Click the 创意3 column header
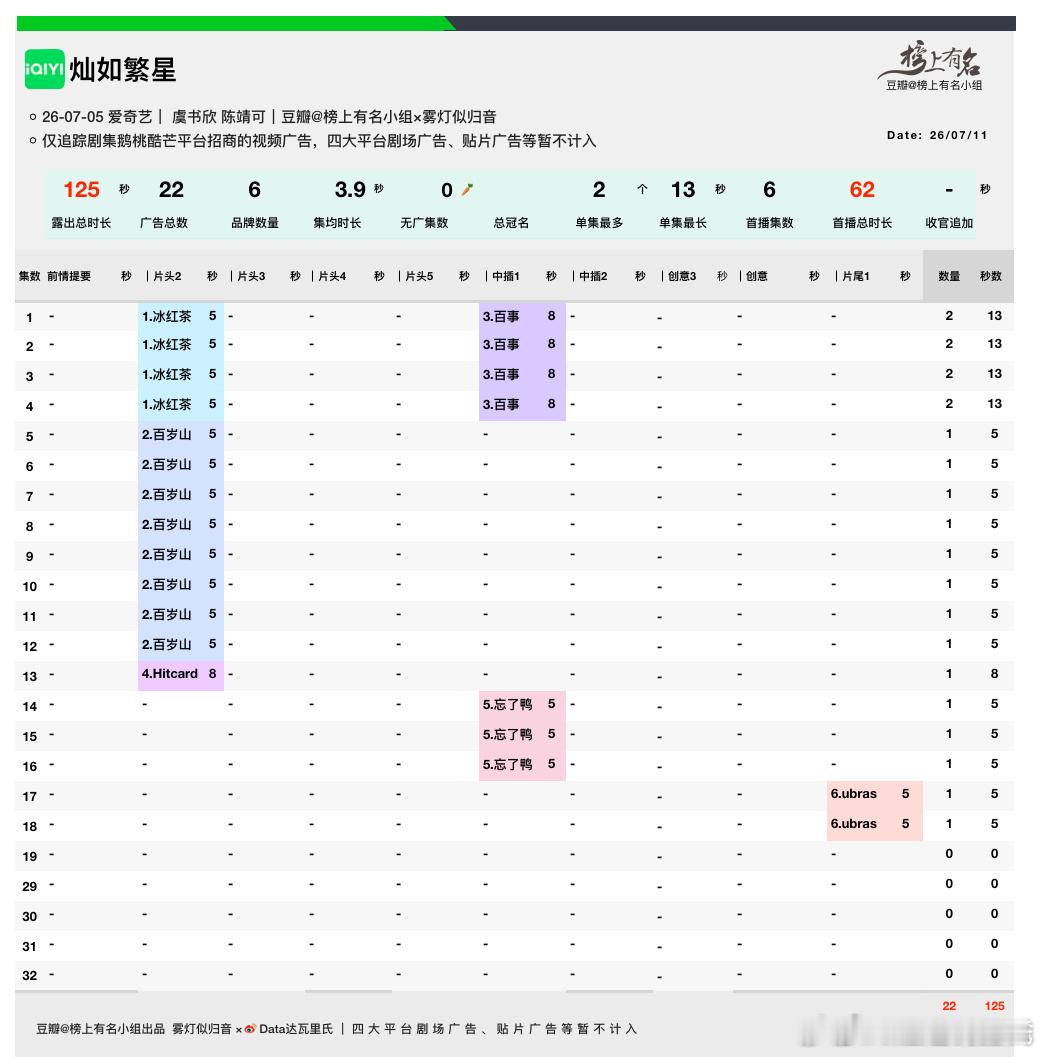The width and height of the screenshot is (1044, 1057). pyautogui.click(x=682, y=276)
